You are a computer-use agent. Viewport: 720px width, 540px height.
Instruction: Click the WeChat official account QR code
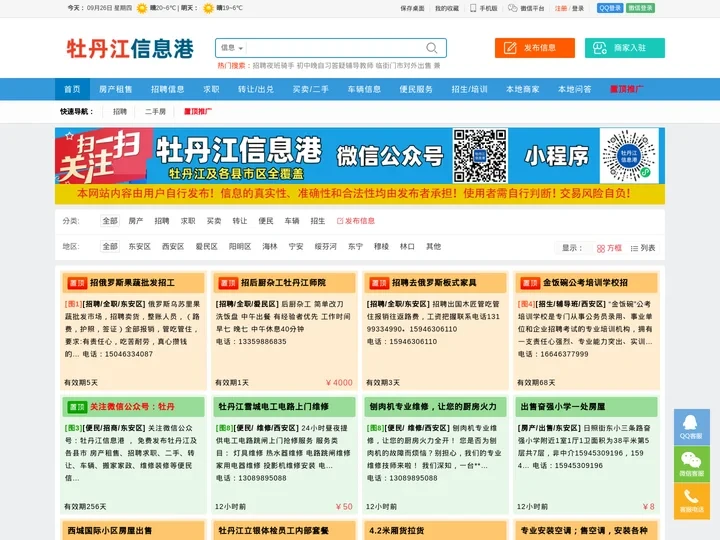480,156
